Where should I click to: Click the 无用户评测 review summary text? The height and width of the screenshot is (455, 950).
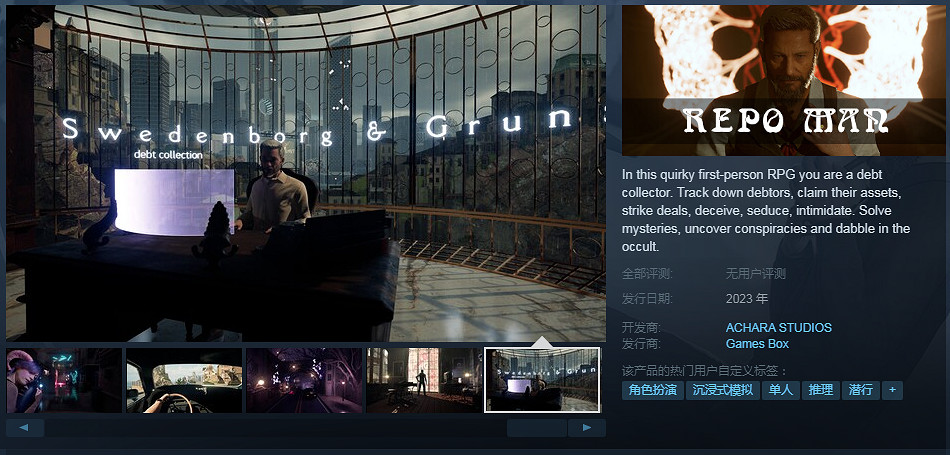[x=755, y=273]
